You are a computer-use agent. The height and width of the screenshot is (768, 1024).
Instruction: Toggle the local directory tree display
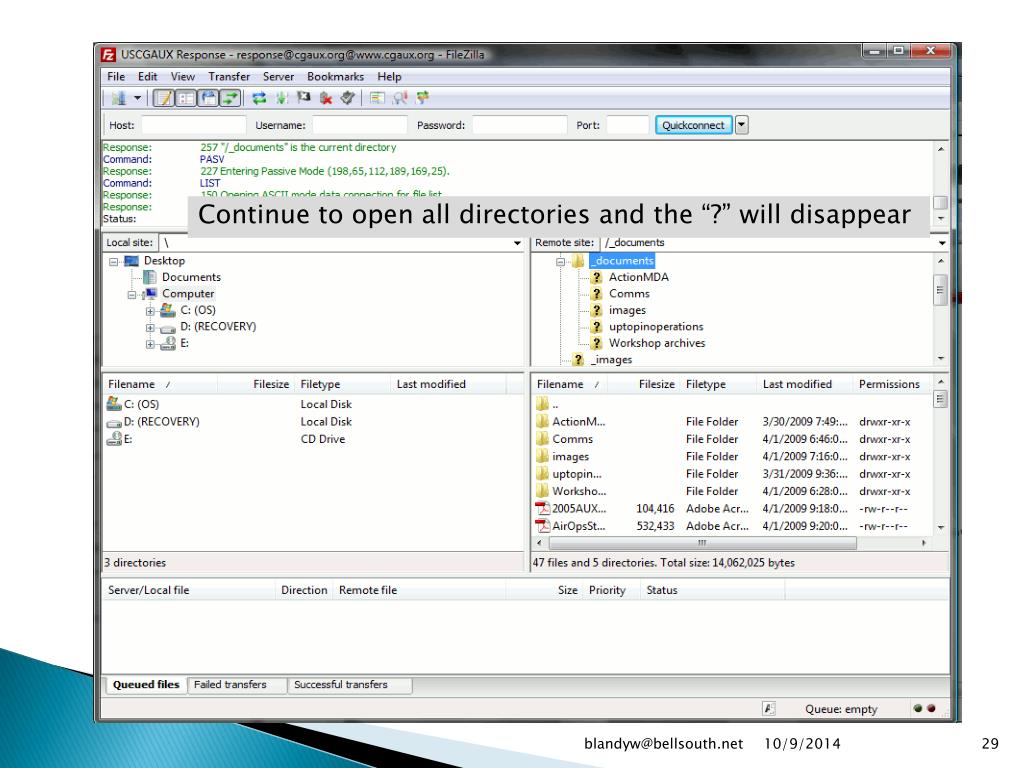point(186,99)
